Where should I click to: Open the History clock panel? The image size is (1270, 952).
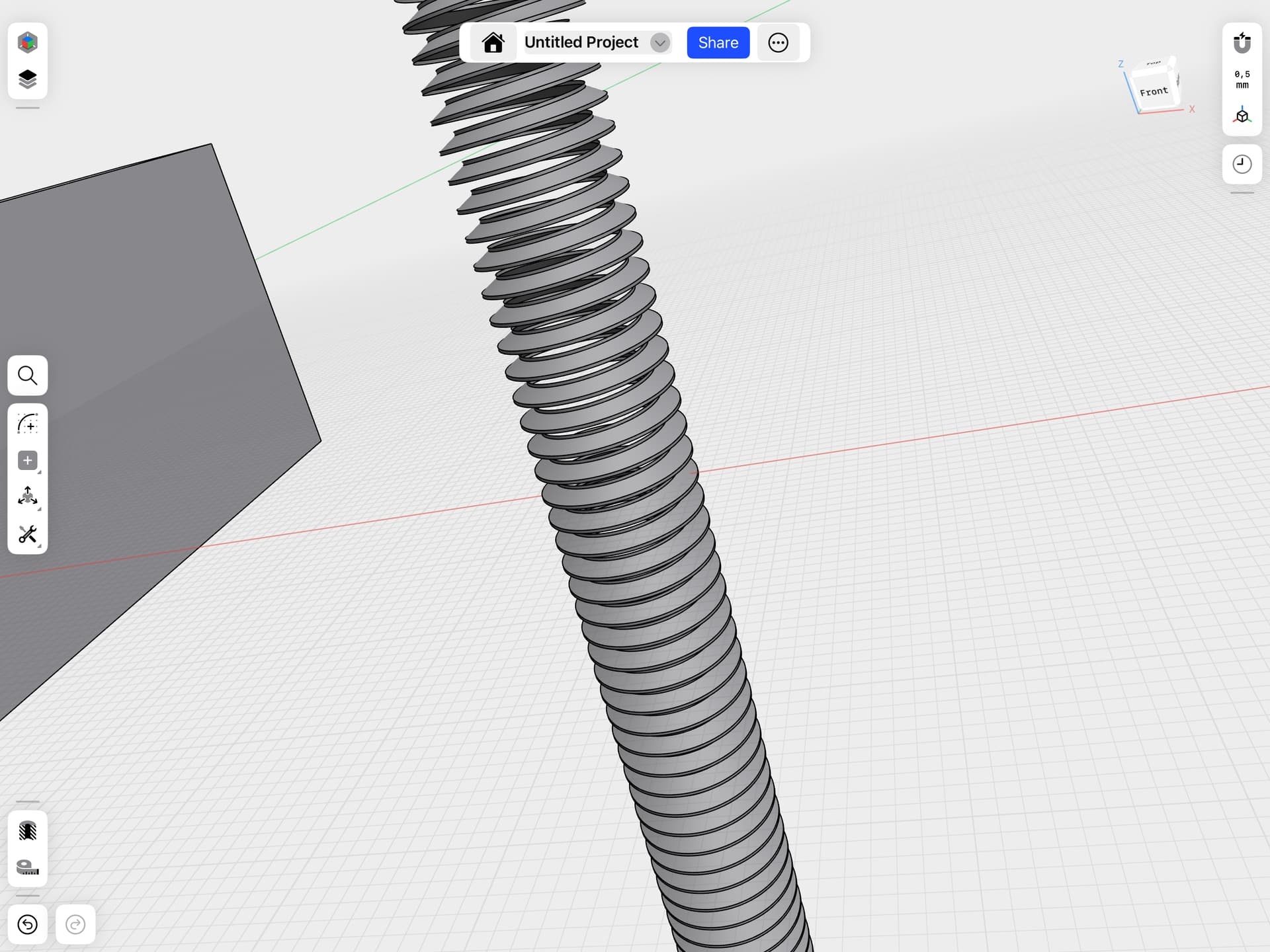pos(1242,164)
